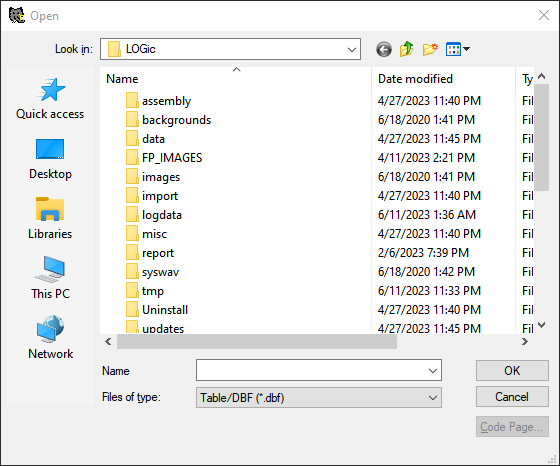Browse the Network location
Screen dimensions: 560x466
coord(50,338)
